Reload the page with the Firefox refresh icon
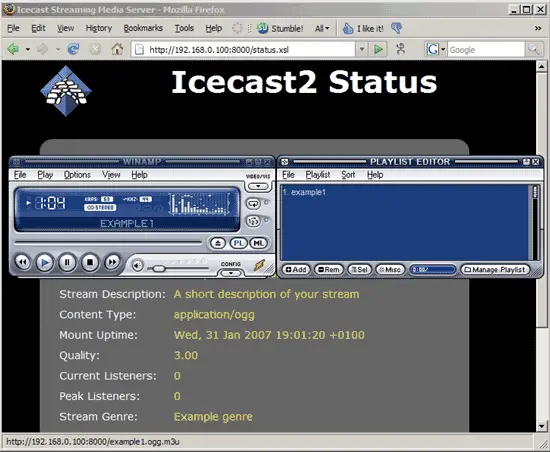This screenshot has height=452, width=550. click(x=73, y=49)
